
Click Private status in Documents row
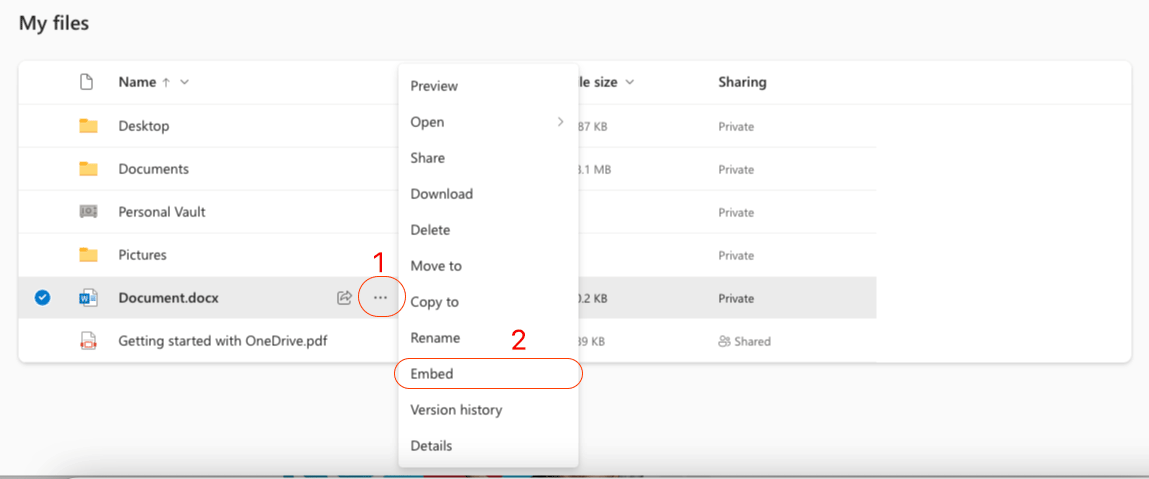pyautogui.click(x=736, y=170)
